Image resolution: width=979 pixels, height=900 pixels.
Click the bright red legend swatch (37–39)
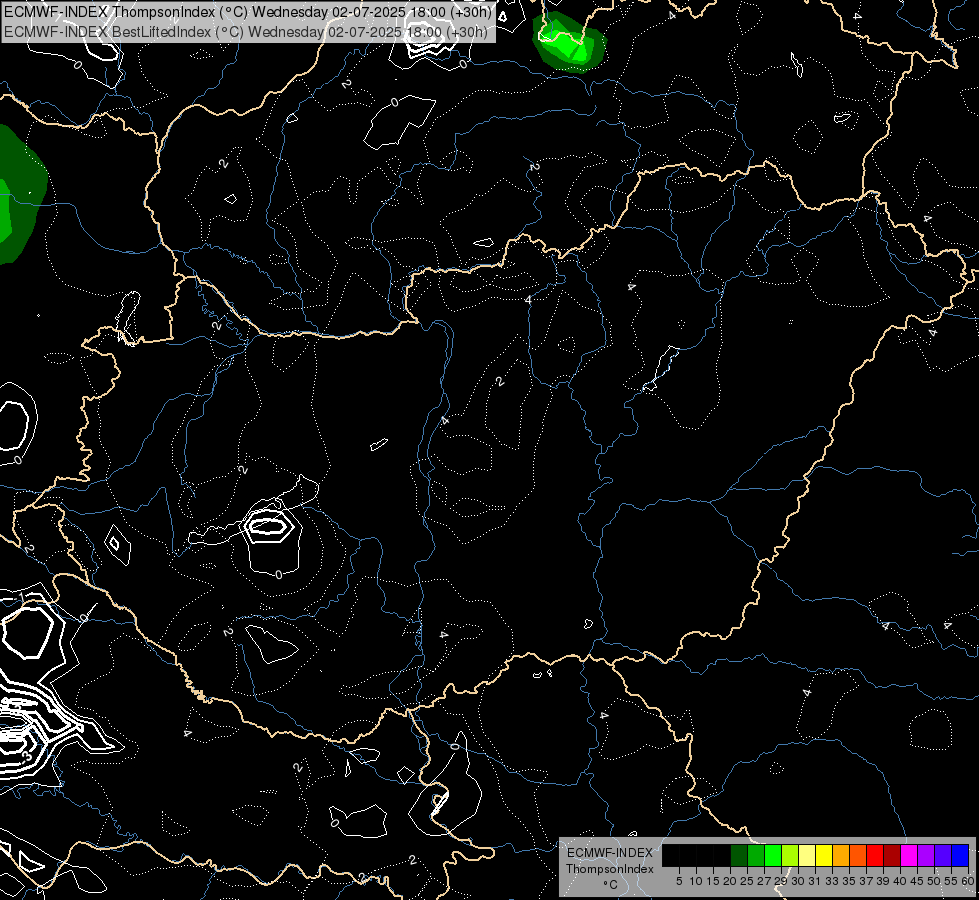click(875, 855)
